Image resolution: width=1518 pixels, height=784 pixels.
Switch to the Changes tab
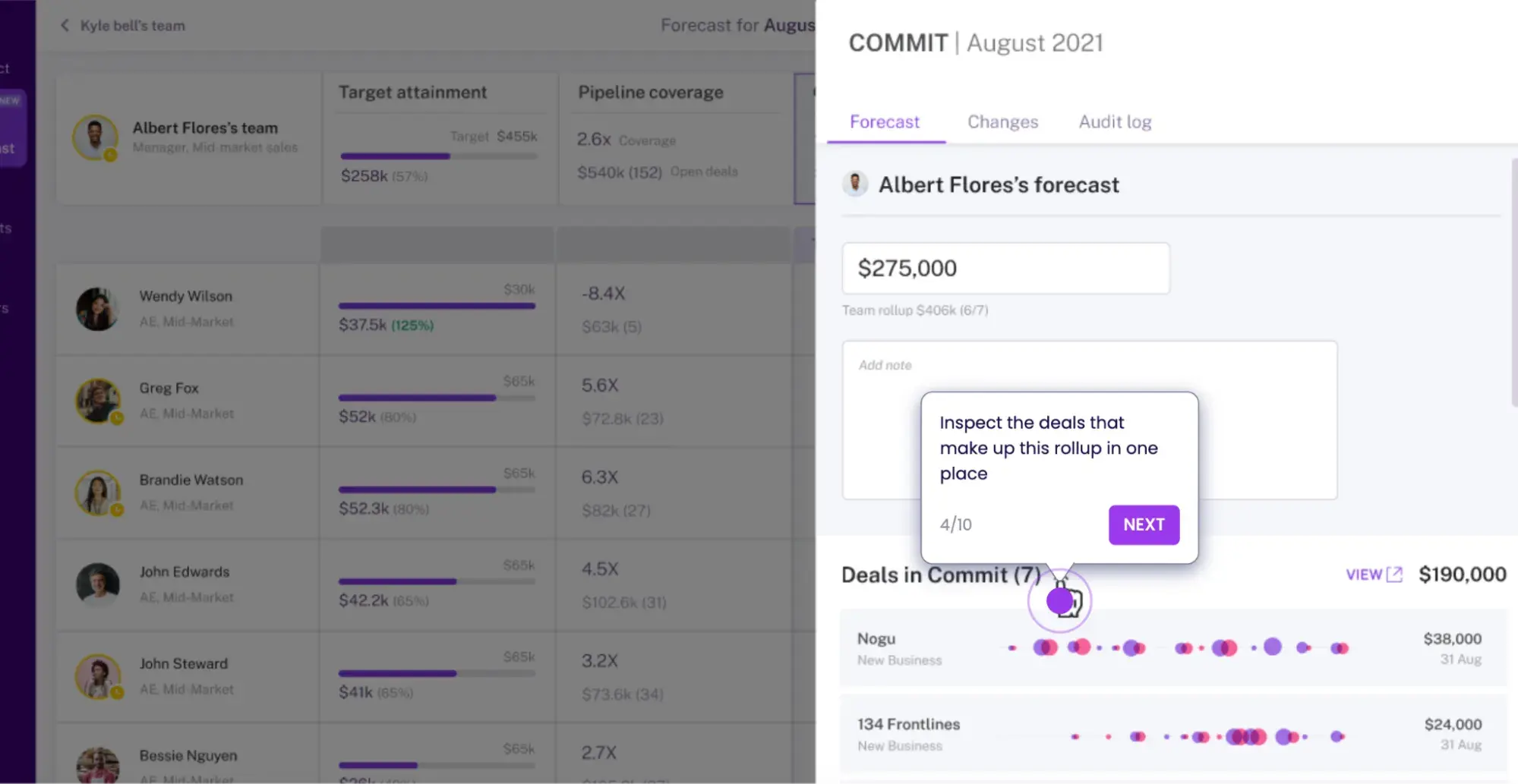[x=1002, y=121]
